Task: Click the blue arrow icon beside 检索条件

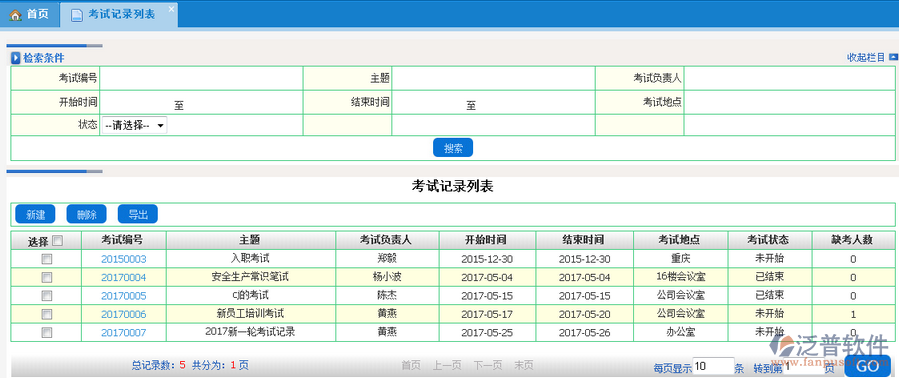Action: tap(16, 58)
